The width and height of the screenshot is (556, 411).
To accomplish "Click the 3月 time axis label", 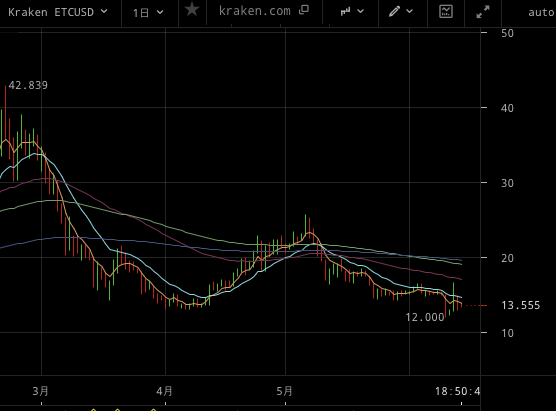I will point(40,391).
